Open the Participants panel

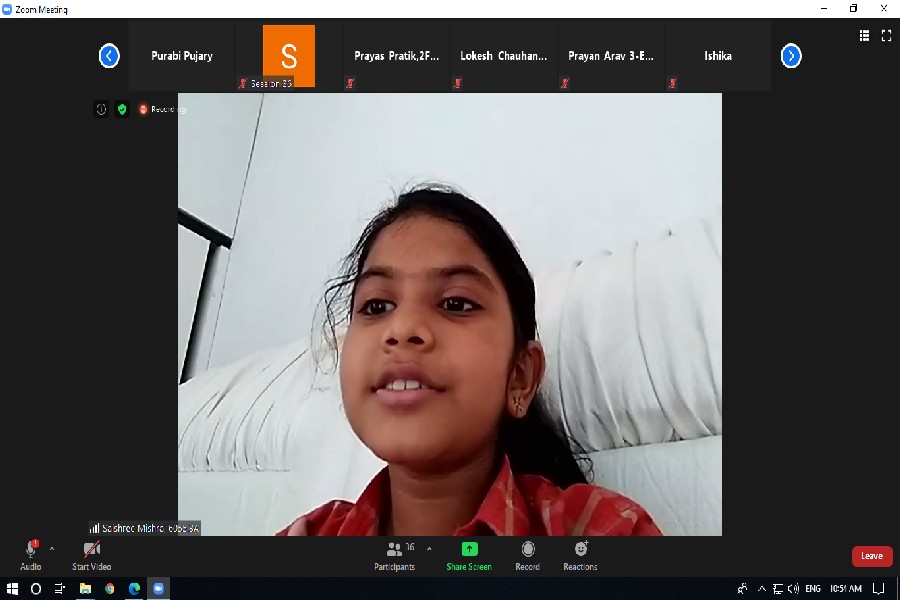tap(396, 550)
